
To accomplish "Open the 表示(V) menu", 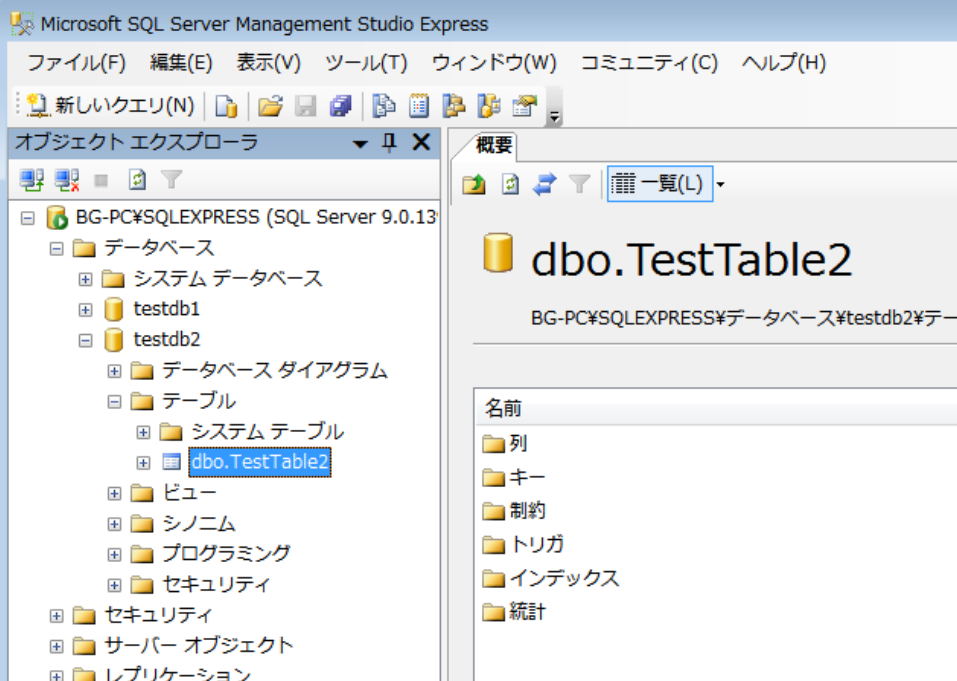I will [x=269, y=62].
